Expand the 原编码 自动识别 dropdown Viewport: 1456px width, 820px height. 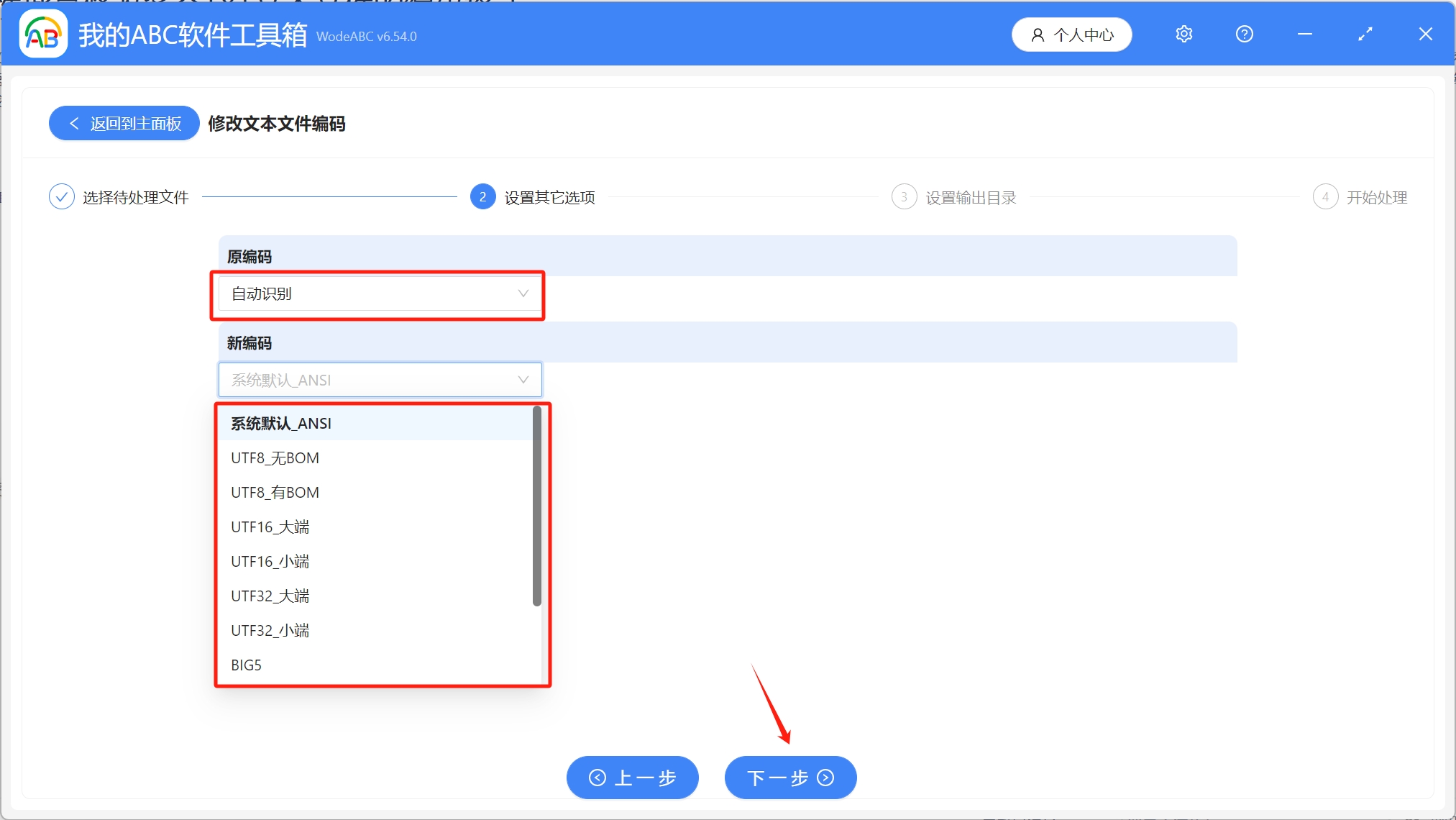(379, 293)
